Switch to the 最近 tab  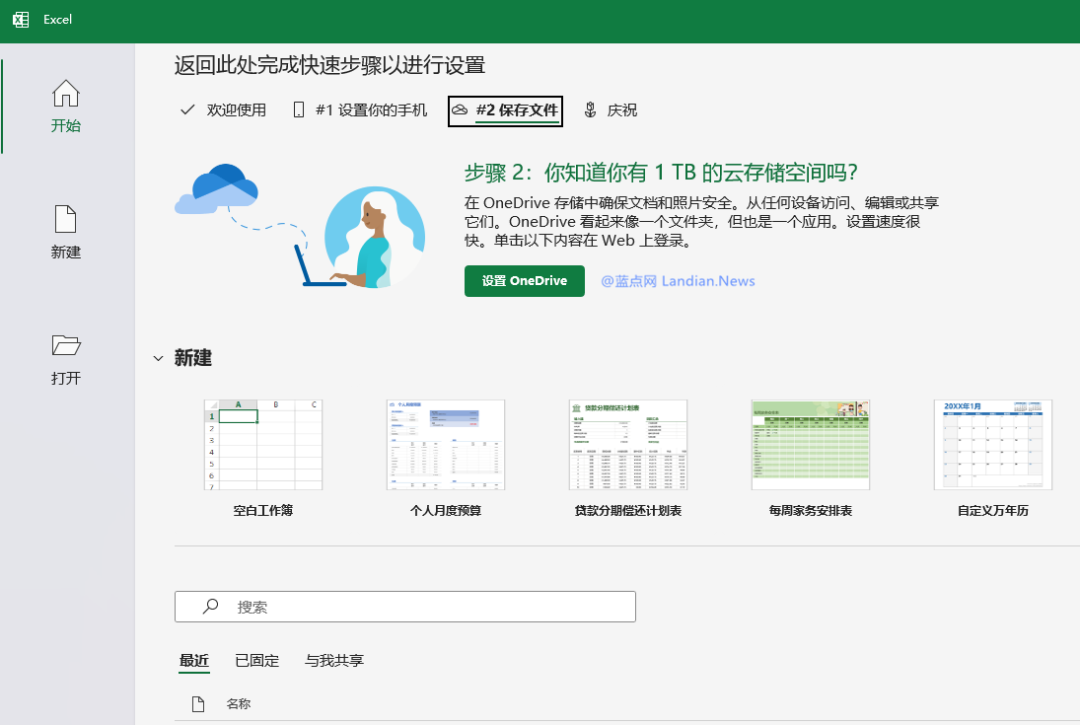194,660
